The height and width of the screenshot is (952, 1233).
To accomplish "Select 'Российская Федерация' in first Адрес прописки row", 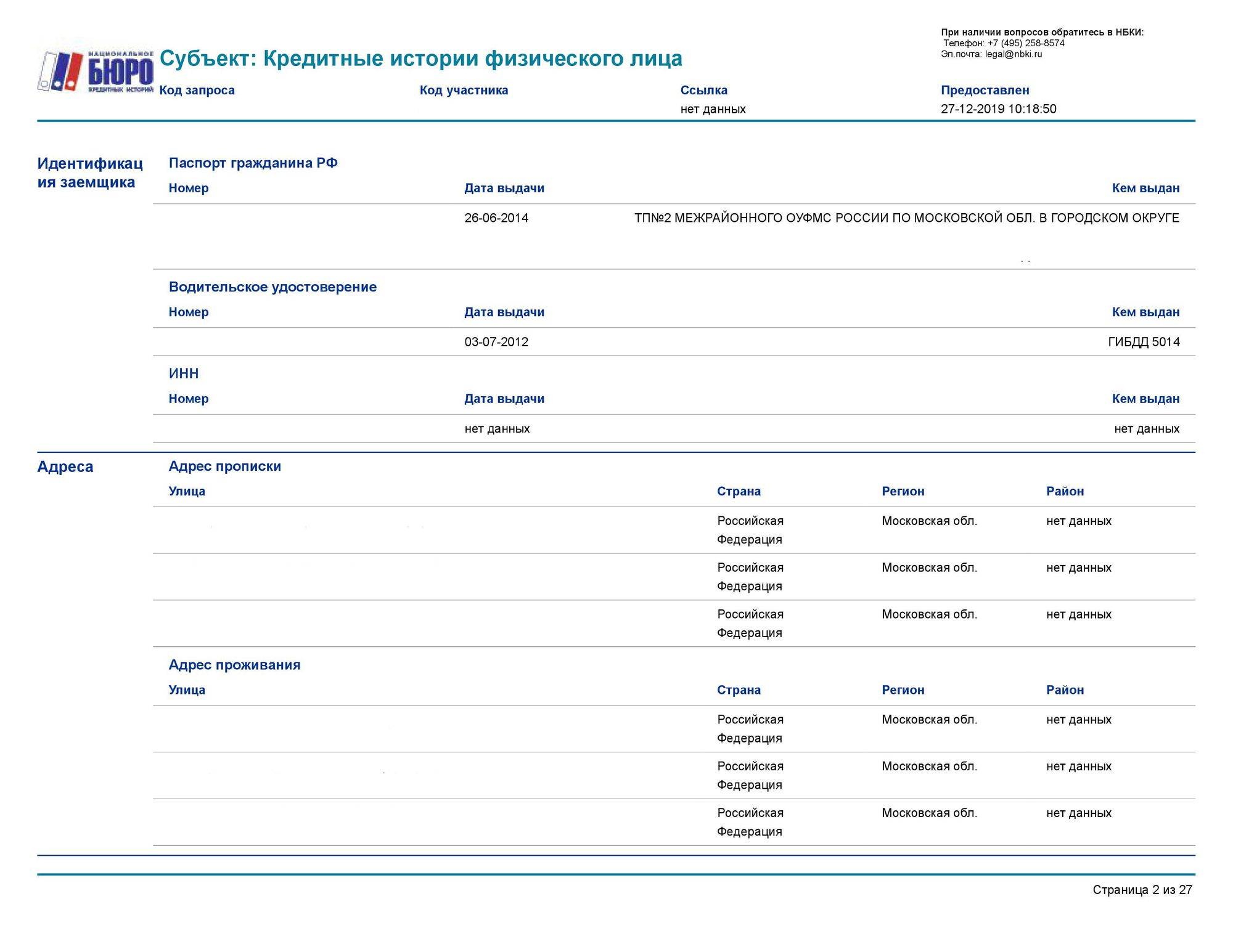I will [750, 531].
